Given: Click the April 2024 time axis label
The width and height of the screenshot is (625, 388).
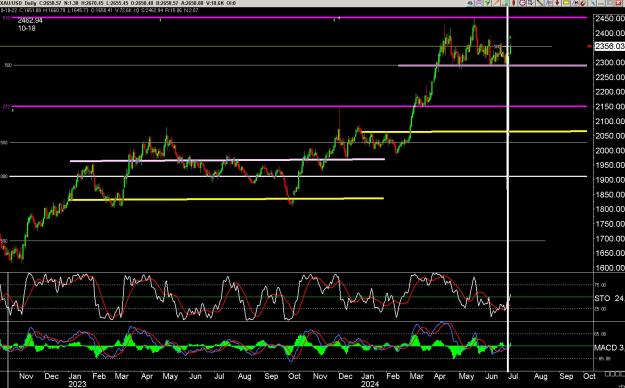Looking at the screenshot, I should click(440, 376).
